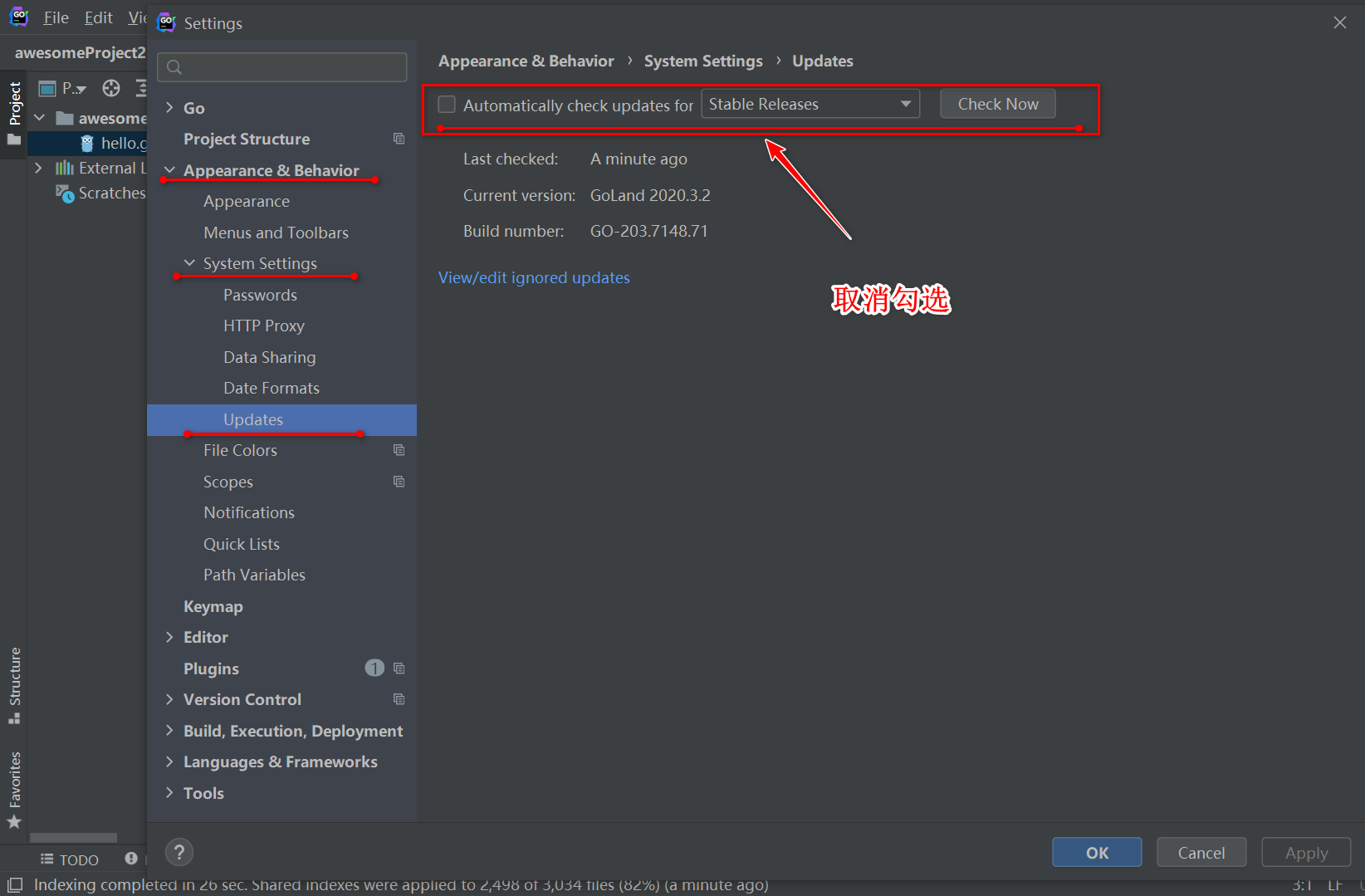This screenshot has height=896, width=1365.
Task: Click the Apply button
Action: (x=1306, y=853)
